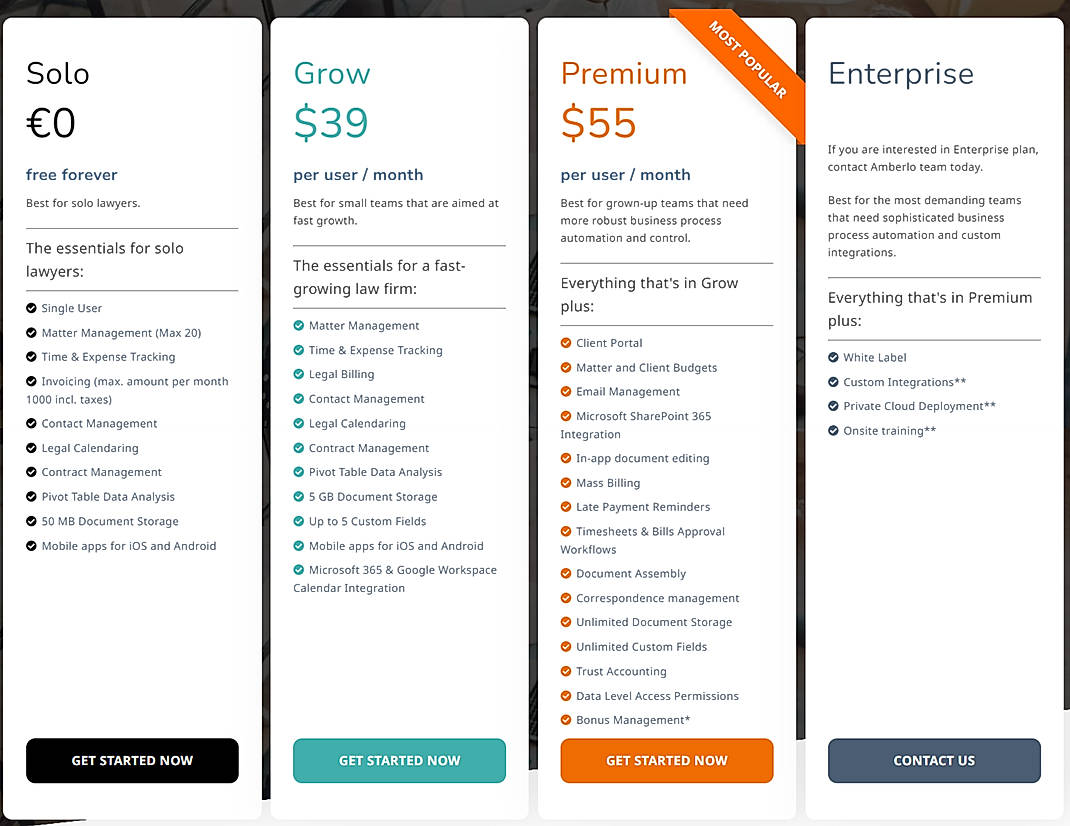Select the Enterprise plan title
Image resolution: width=1070 pixels, height=826 pixels.
pyautogui.click(x=900, y=73)
